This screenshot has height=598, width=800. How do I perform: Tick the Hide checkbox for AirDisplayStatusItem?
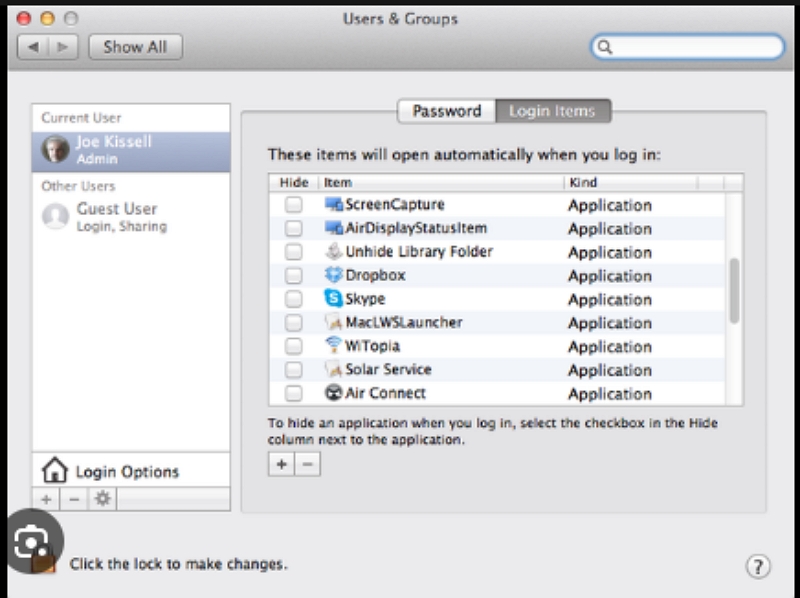pos(293,228)
